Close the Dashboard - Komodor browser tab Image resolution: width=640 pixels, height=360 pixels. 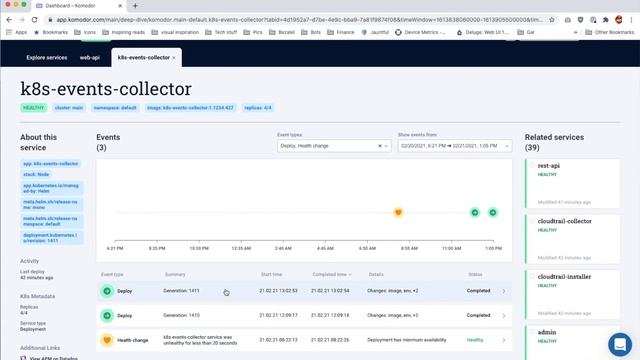click(x=120, y=6)
